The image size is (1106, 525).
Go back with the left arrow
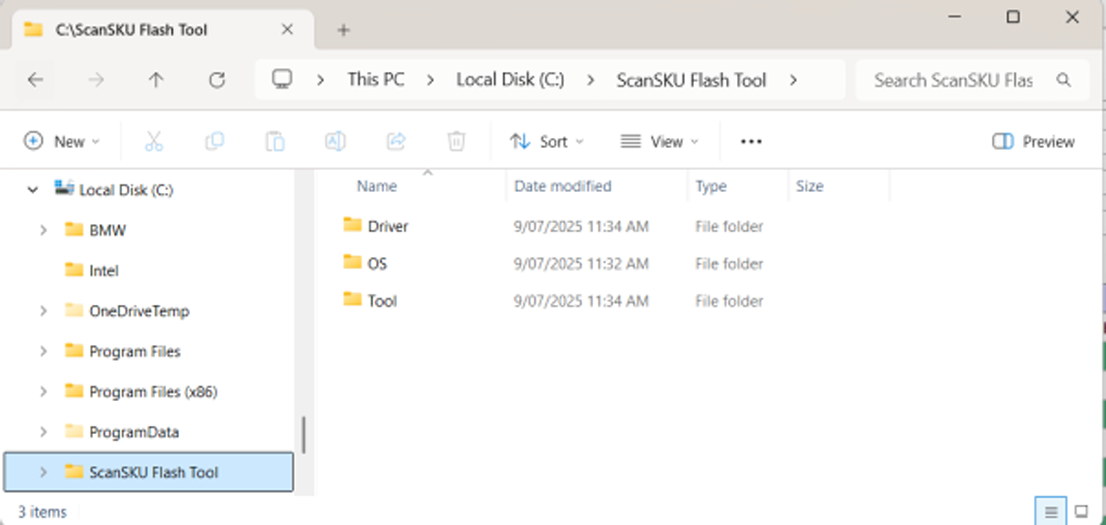point(35,80)
